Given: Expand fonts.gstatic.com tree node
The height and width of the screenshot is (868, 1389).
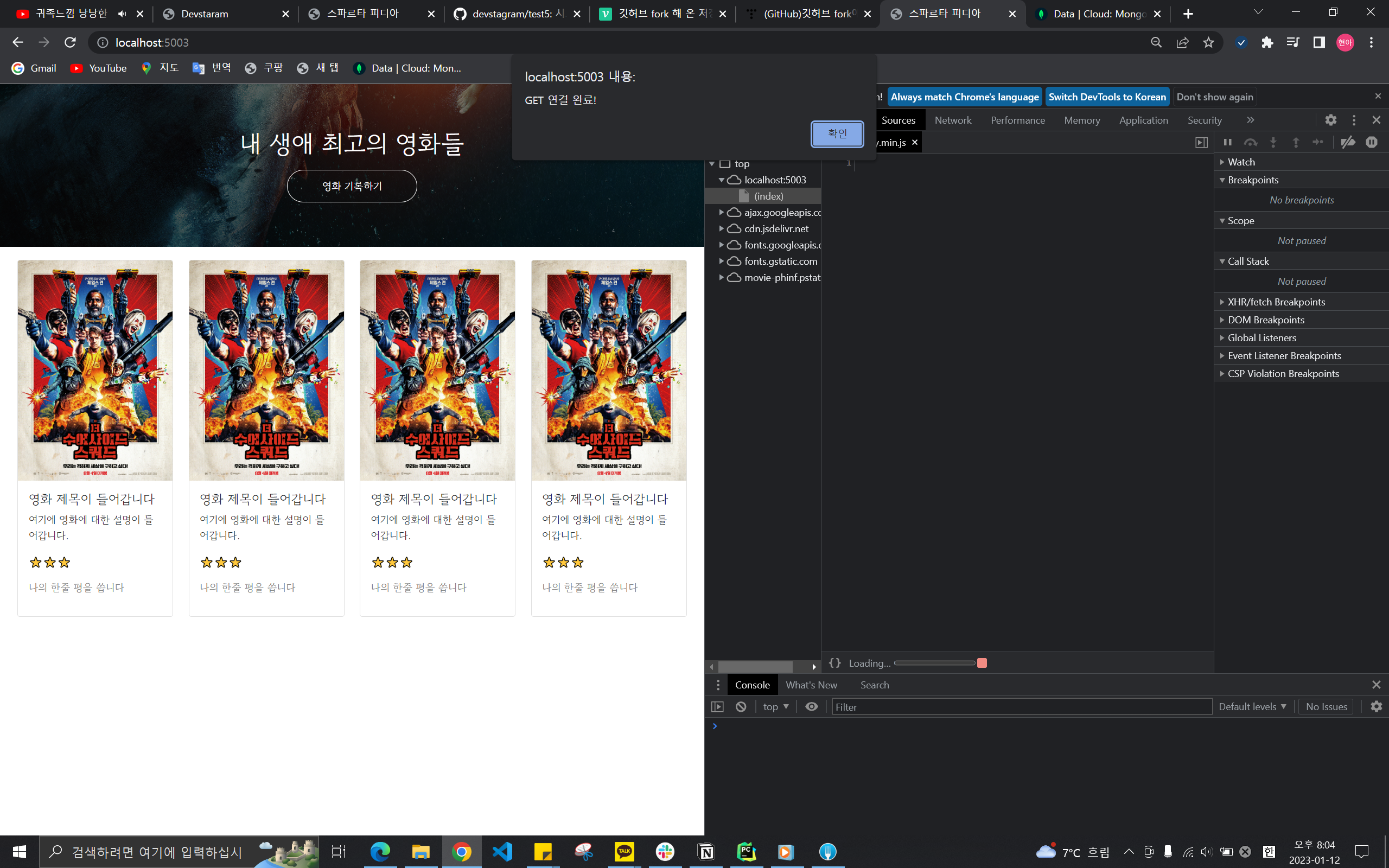Looking at the screenshot, I should [721, 261].
